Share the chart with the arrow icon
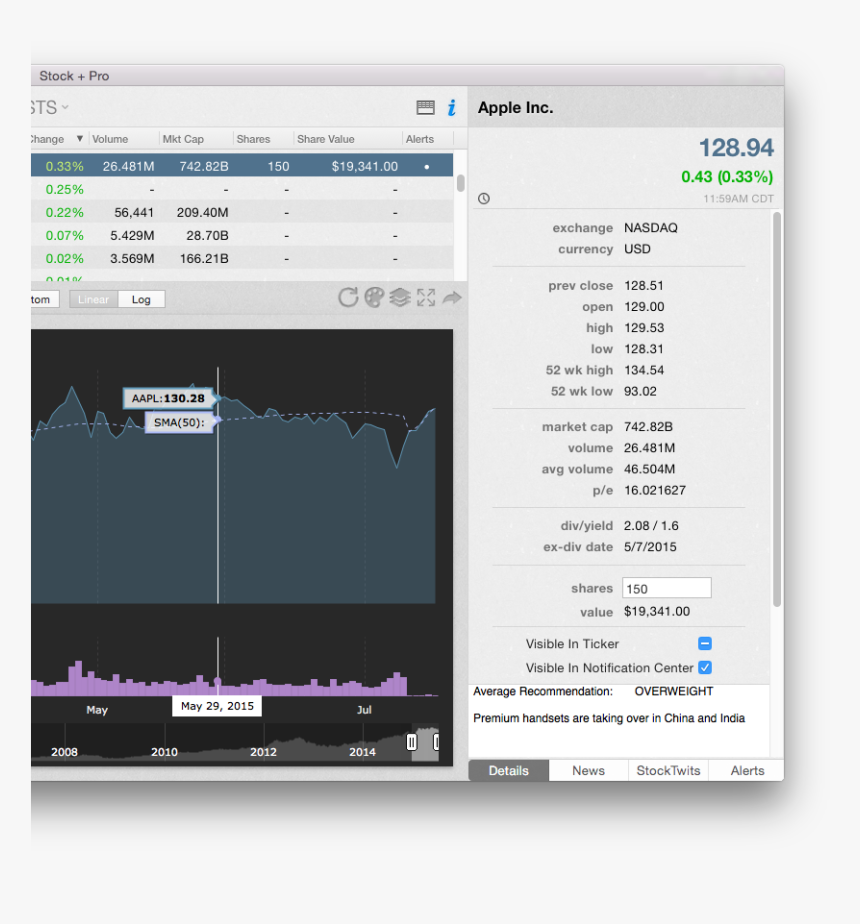Image resolution: width=860 pixels, height=924 pixels. click(452, 298)
